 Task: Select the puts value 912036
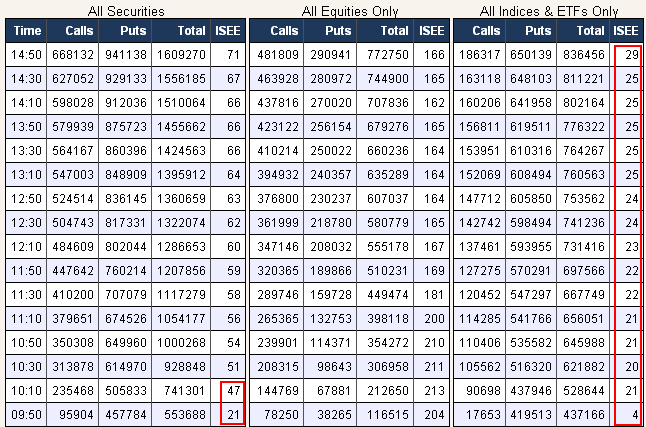125,103
